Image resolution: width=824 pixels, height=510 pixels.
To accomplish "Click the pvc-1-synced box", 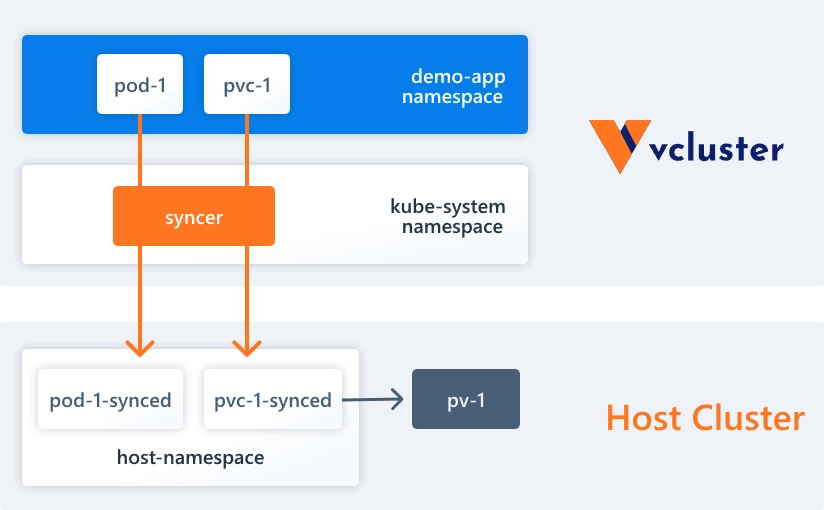I will click(273, 399).
